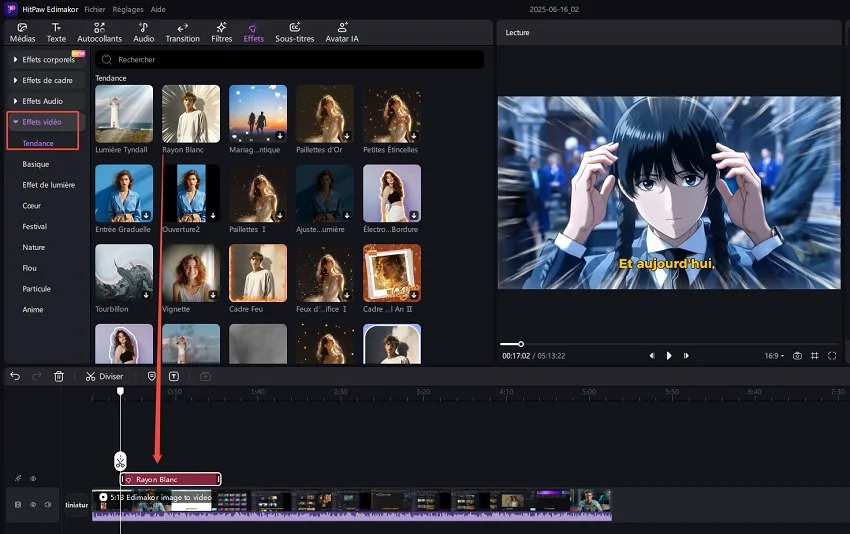Viewport: 850px width, 534px height.
Task: Click the Delete trash icon in timeline toolbar
Action: 59,377
